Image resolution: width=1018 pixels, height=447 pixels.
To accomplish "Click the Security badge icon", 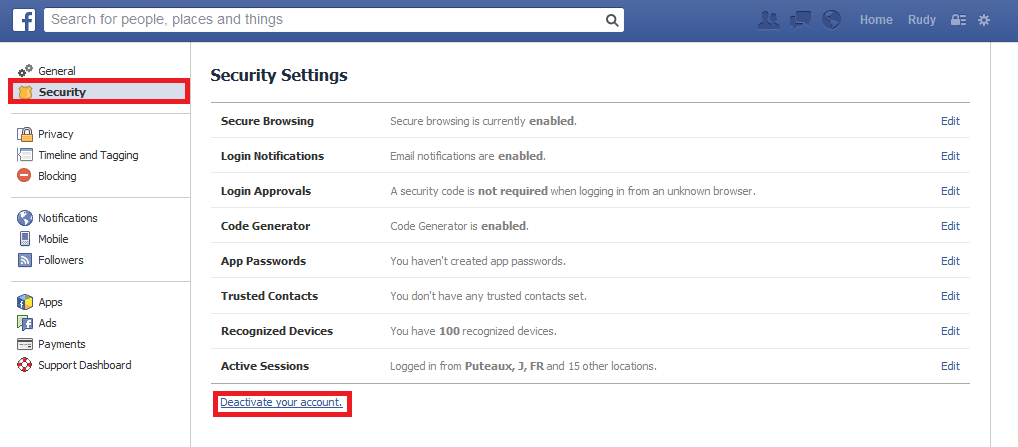I will pyautogui.click(x=25, y=92).
